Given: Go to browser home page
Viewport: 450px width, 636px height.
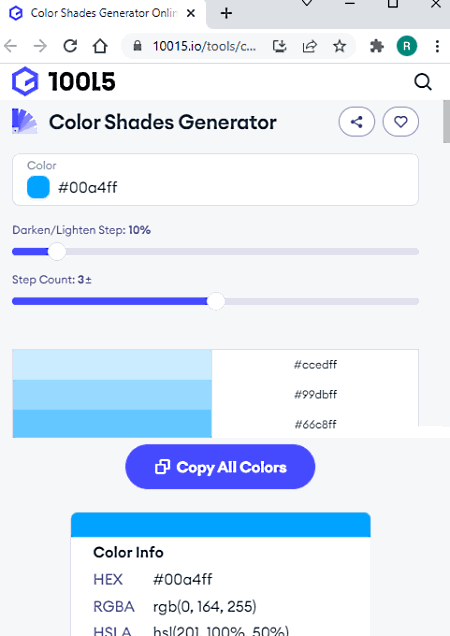Looking at the screenshot, I should (x=100, y=46).
